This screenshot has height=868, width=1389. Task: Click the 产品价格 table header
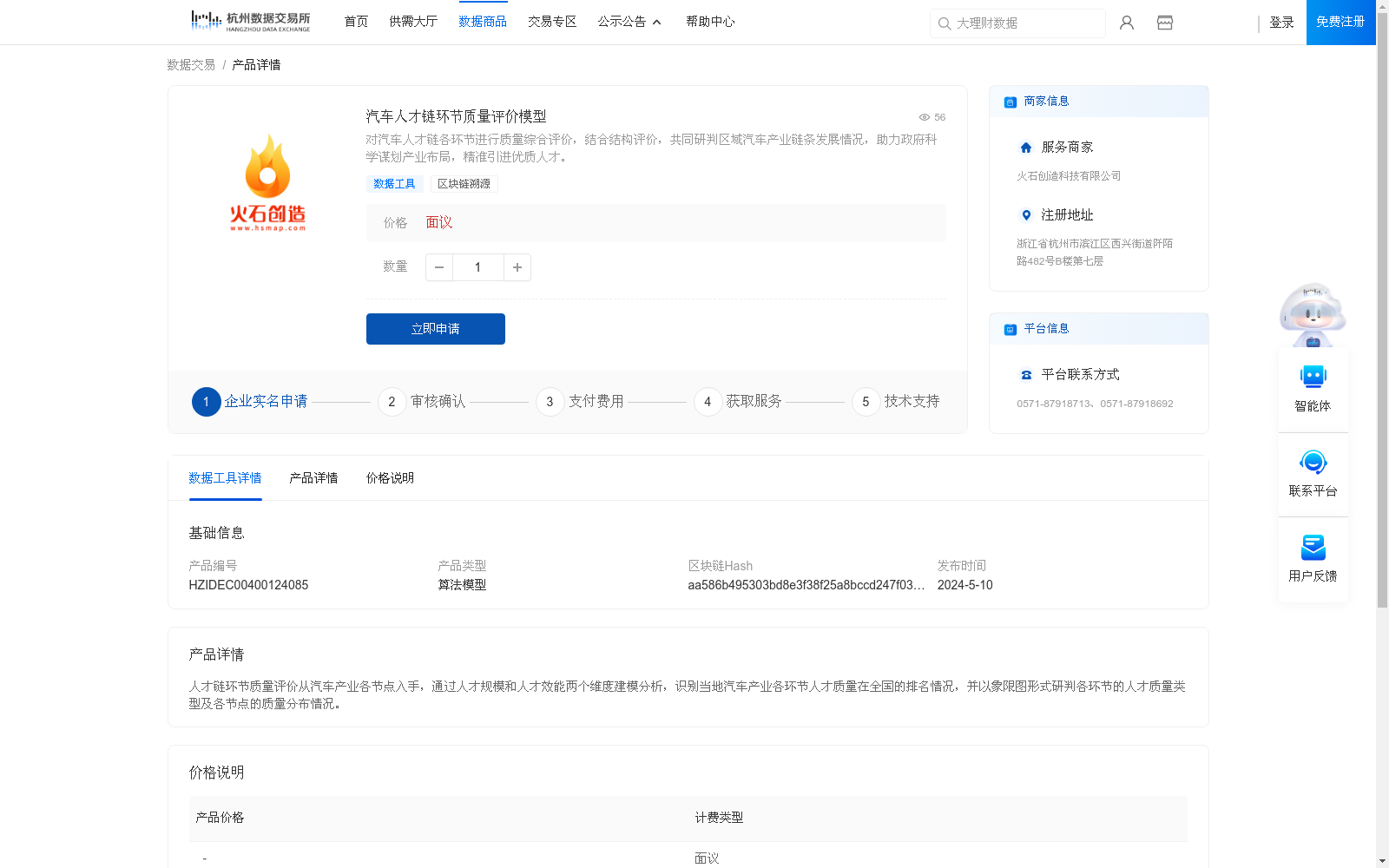pyautogui.click(x=220, y=818)
